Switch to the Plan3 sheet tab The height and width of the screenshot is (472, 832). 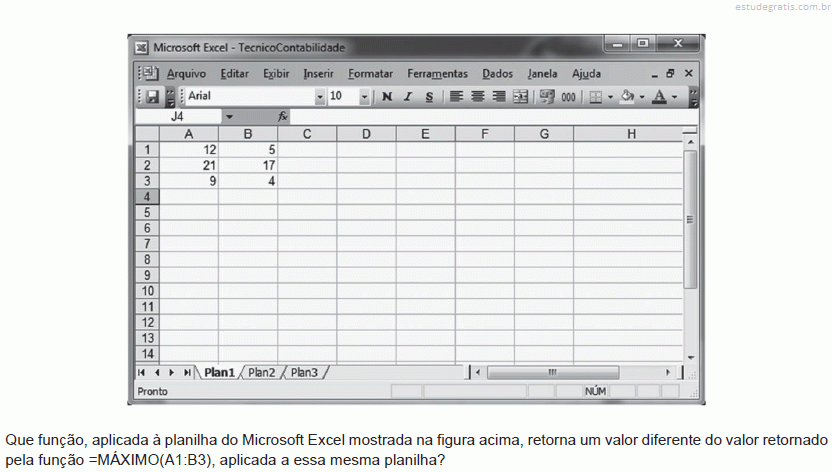click(304, 372)
